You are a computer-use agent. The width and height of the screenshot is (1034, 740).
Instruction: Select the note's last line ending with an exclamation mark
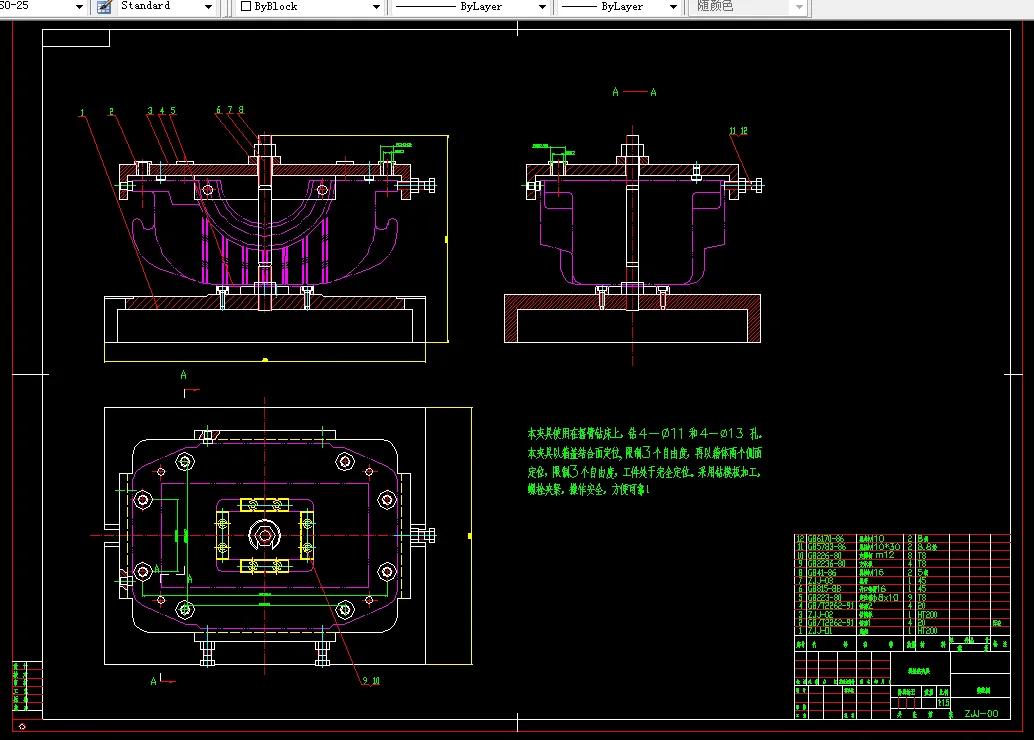588,489
